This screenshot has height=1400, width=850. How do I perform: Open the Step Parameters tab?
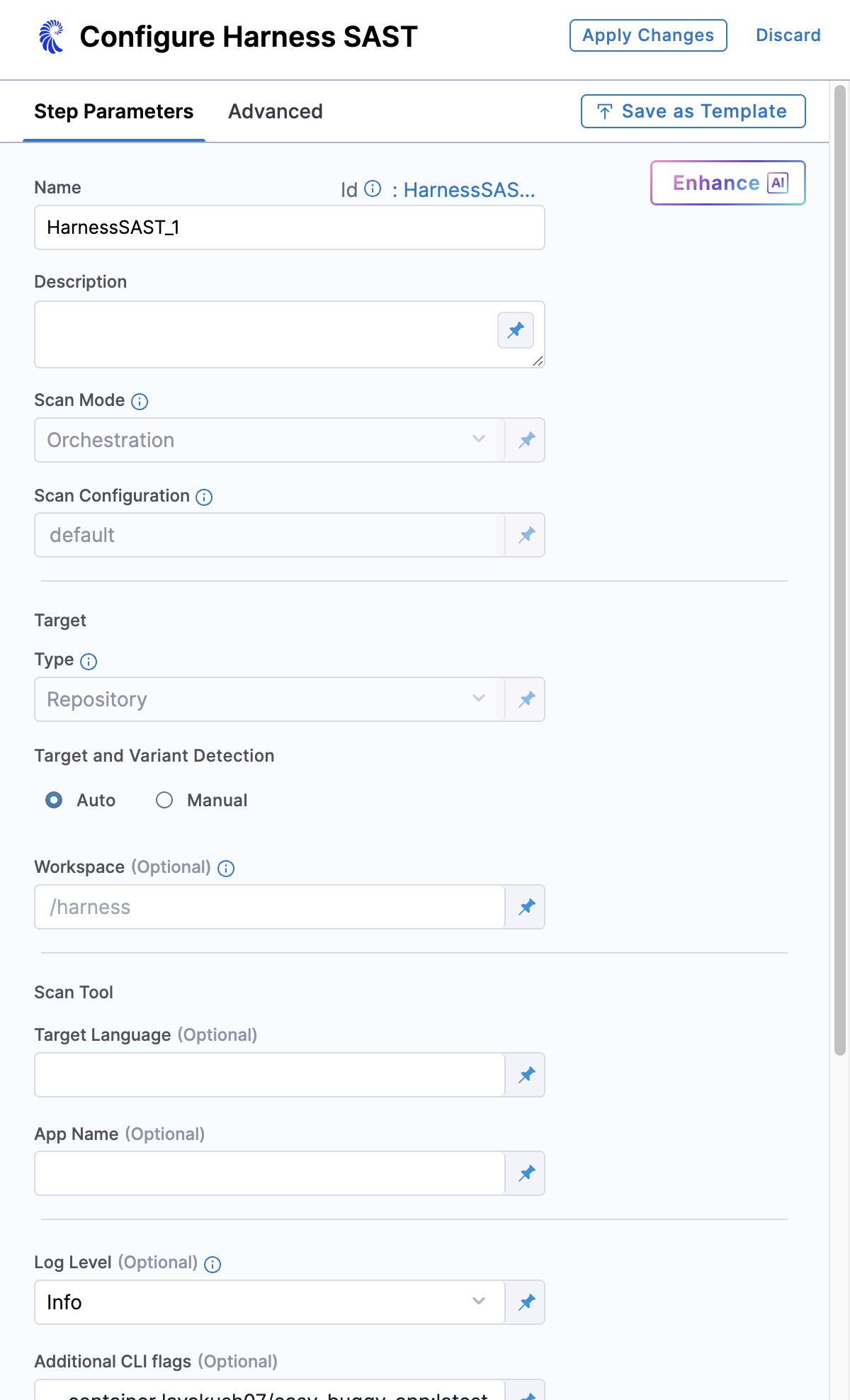click(114, 111)
